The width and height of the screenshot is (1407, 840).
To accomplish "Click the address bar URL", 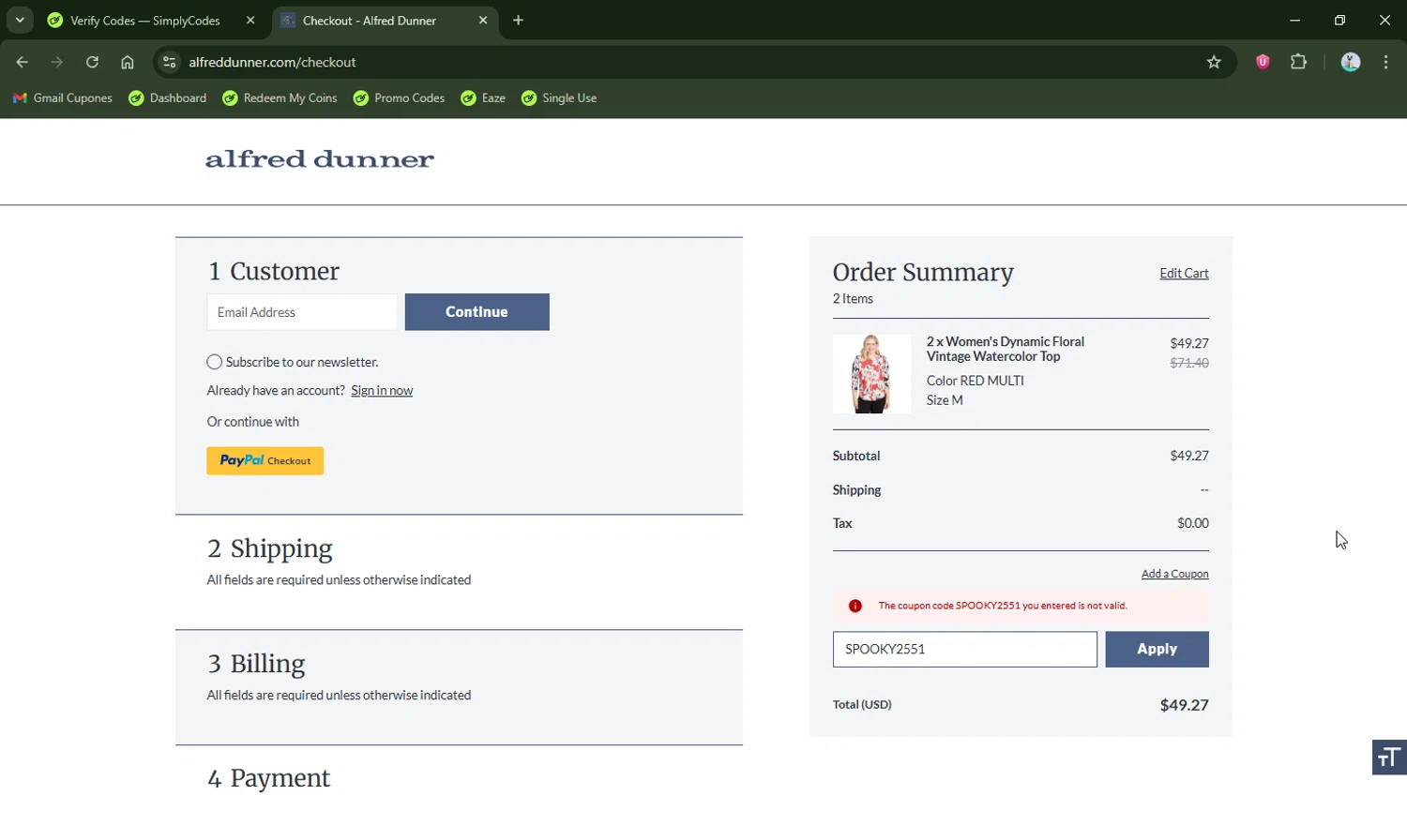I will 272,63.
